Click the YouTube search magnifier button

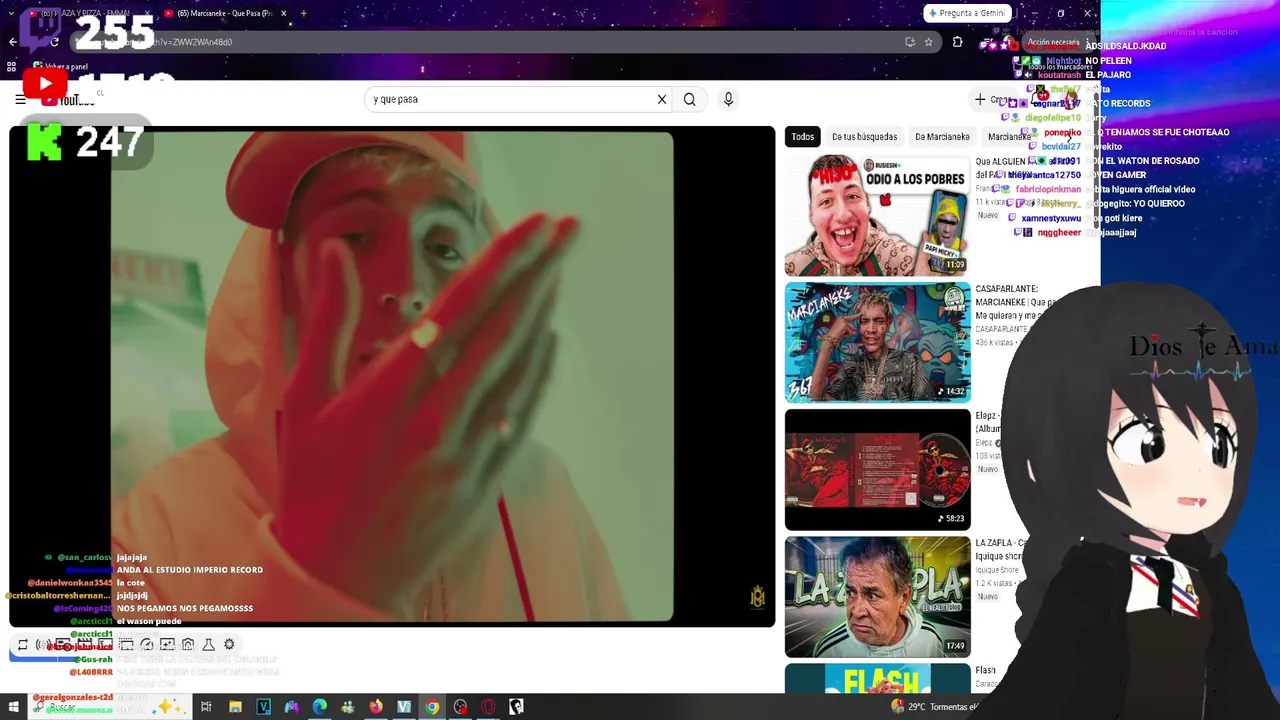pos(689,99)
